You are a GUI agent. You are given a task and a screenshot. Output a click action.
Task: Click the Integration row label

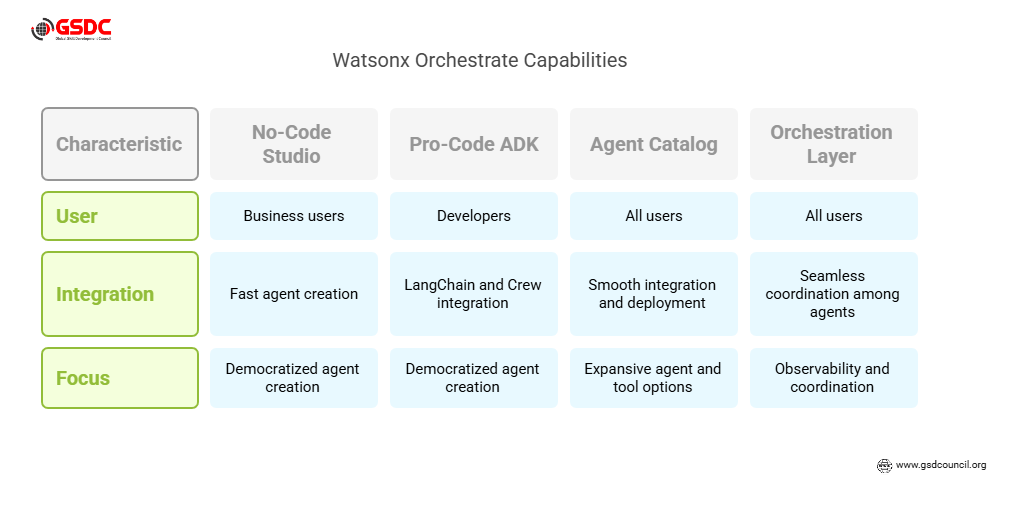[x=120, y=294]
